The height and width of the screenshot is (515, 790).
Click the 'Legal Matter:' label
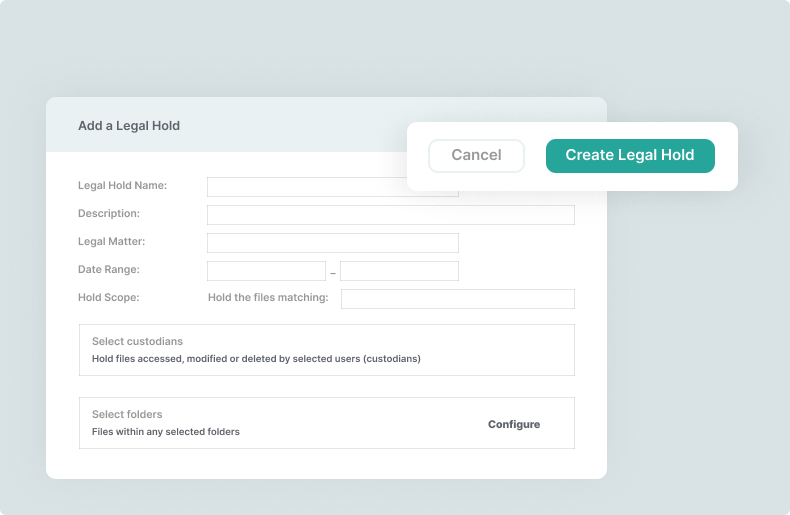[111, 241]
